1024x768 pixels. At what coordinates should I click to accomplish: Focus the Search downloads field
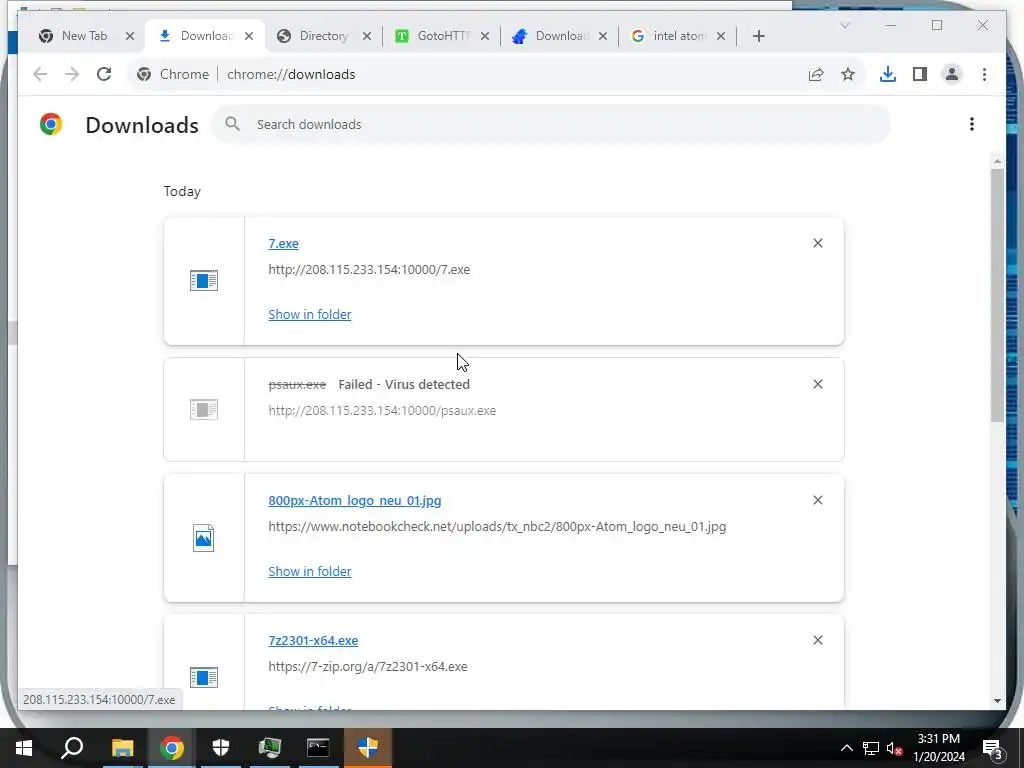(551, 124)
